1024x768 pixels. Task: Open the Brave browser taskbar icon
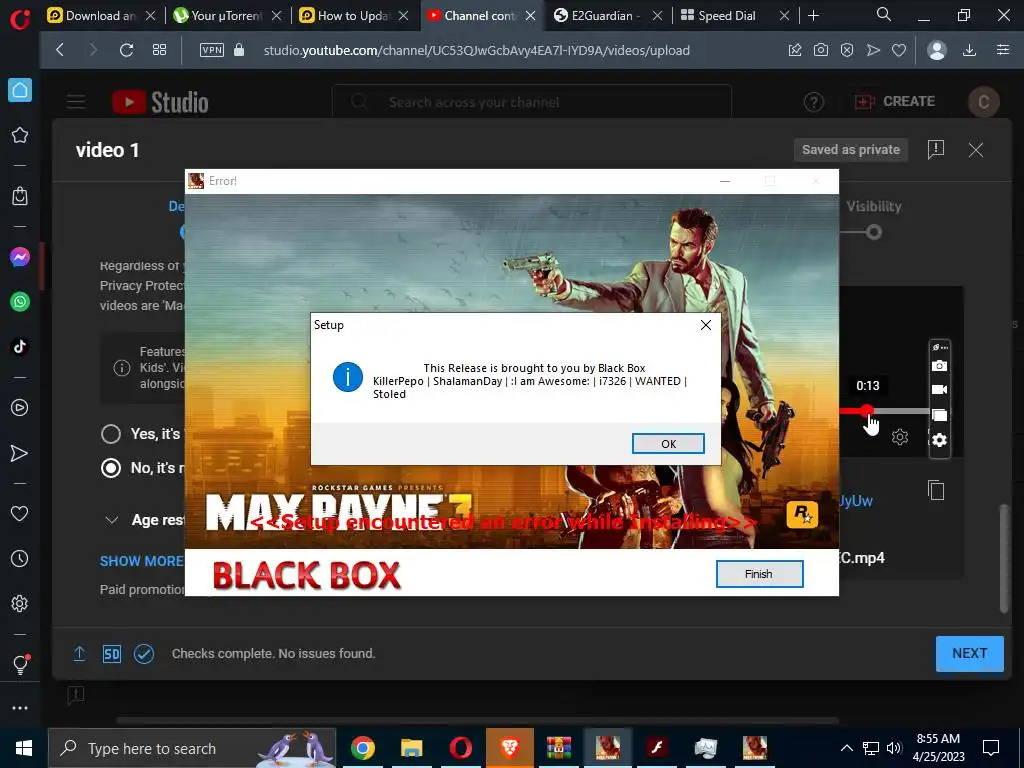509,748
